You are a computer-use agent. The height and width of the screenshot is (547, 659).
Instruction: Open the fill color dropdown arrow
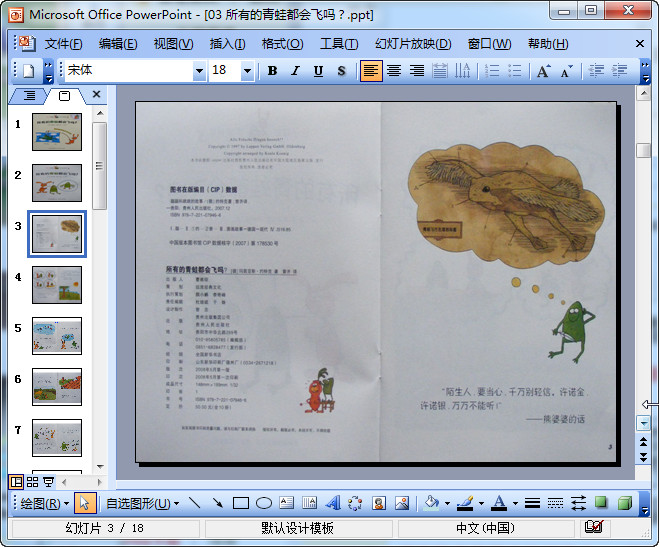[x=447, y=503]
